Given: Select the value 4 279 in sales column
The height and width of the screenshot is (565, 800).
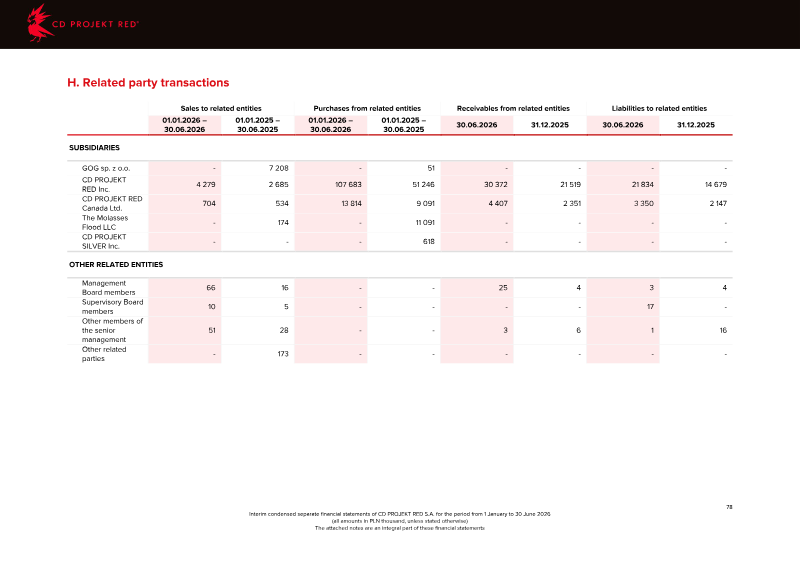Looking at the screenshot, I should coord(206,184).
